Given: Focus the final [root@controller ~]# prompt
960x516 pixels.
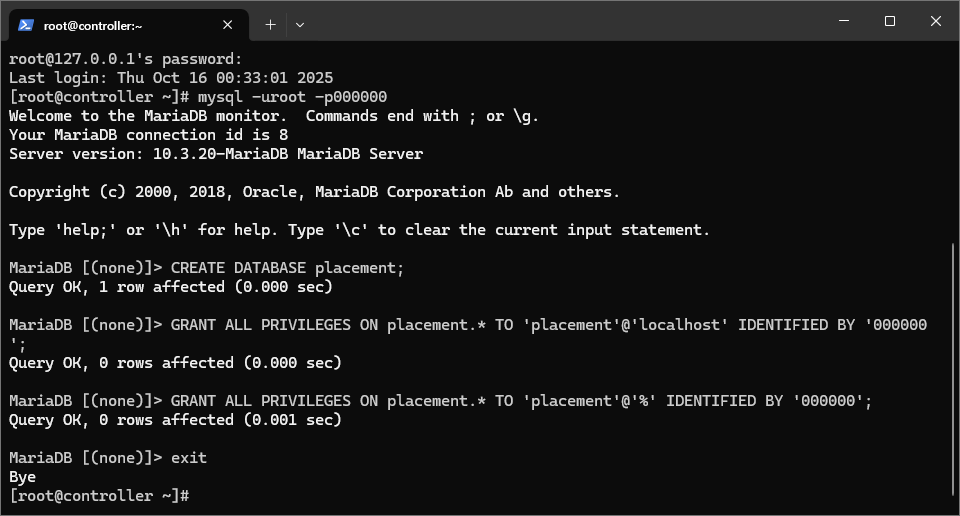Looking at the screenshot, I should point(99,496).
